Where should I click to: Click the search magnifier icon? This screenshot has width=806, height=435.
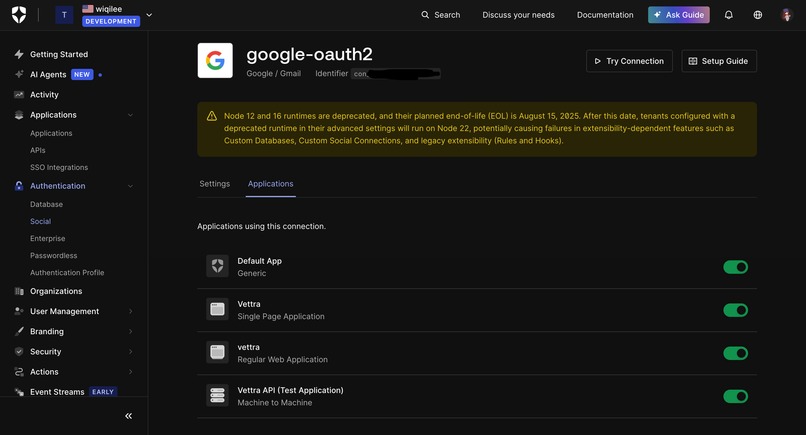(425, 15)
